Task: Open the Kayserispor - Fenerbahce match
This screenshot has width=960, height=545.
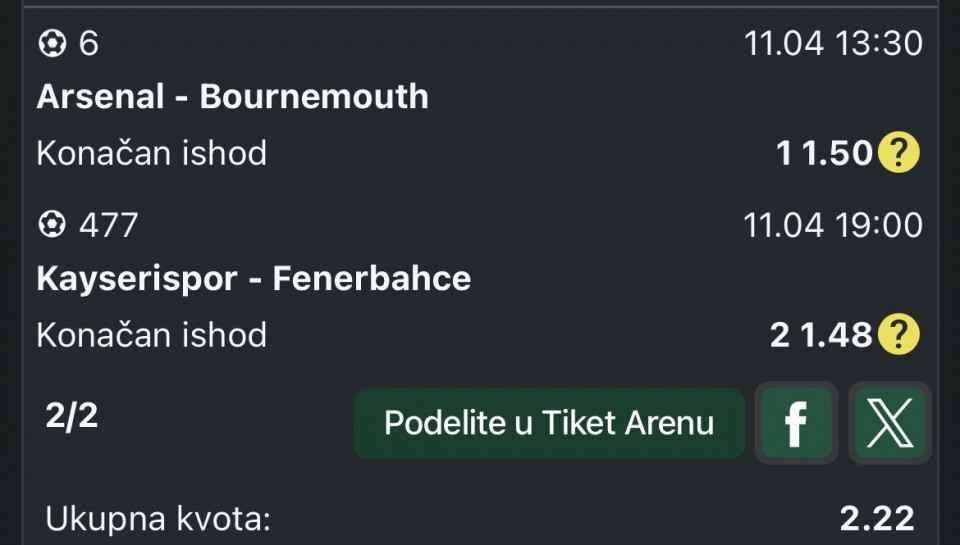Action: coord(253,278)
